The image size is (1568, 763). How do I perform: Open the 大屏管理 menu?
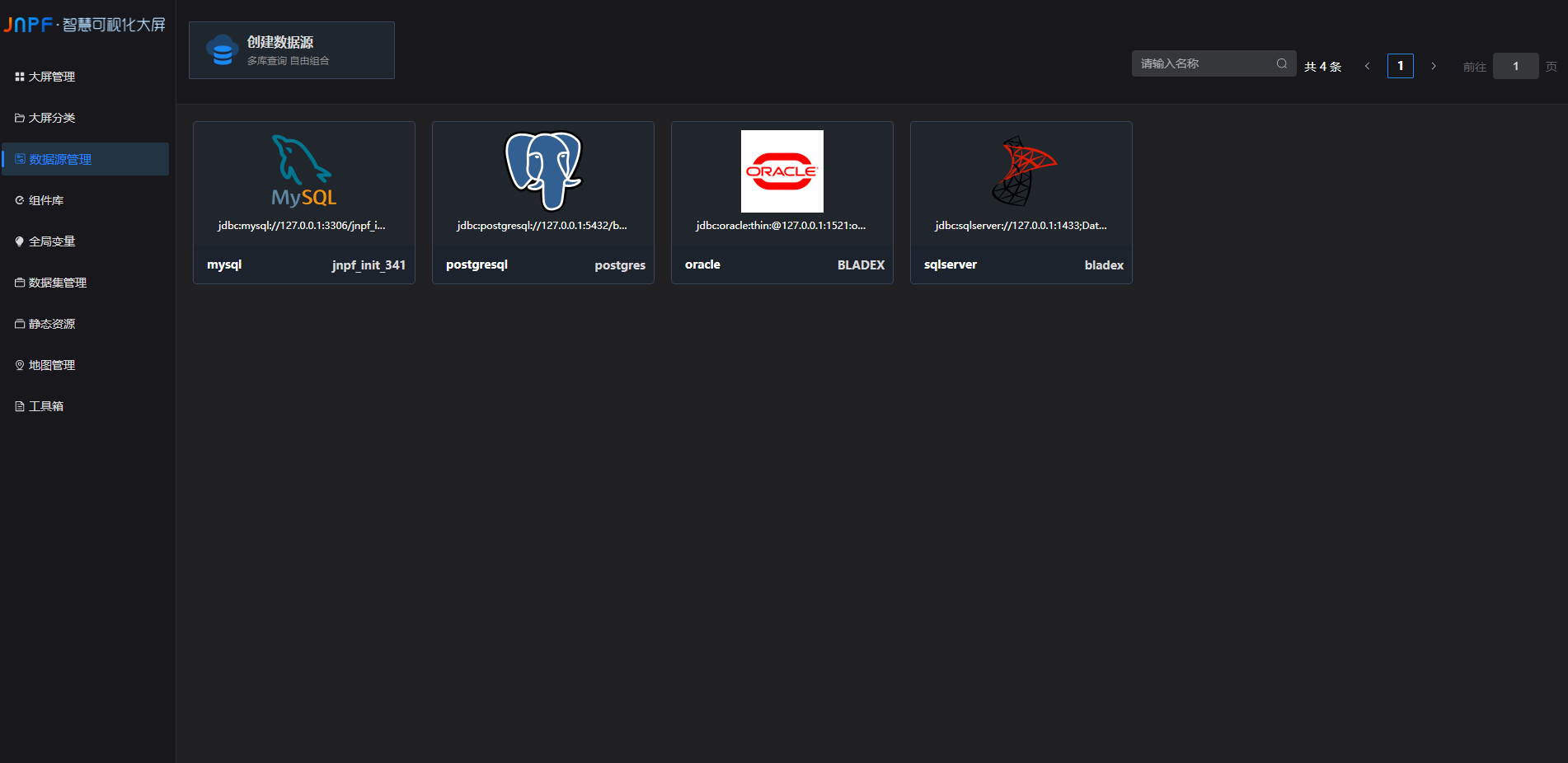[85, 77]
